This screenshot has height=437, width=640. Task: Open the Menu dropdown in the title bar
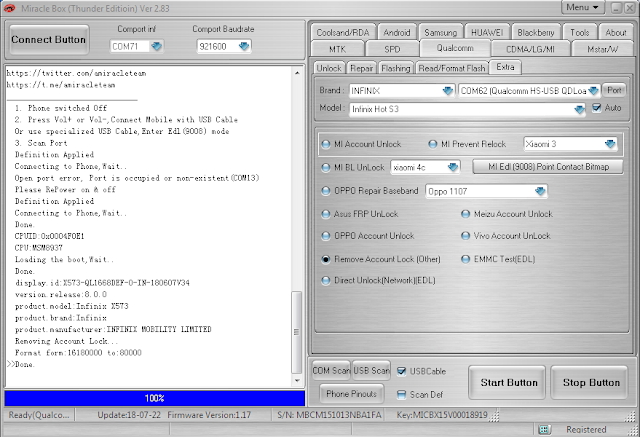(x=582, y=7)
